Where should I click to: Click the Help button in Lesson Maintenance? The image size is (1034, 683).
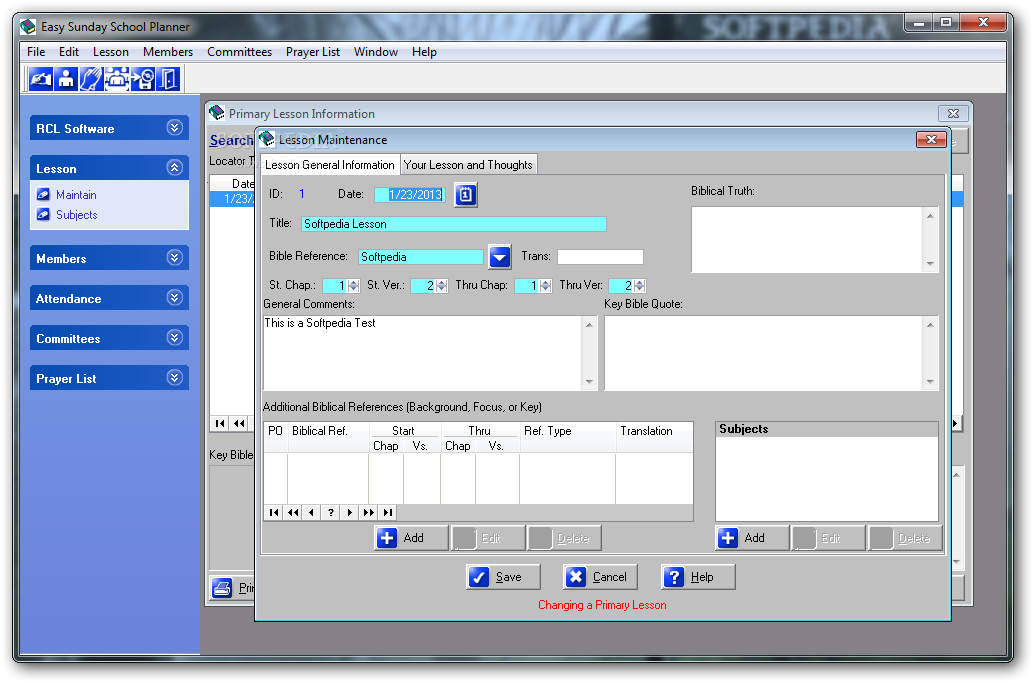698,577
